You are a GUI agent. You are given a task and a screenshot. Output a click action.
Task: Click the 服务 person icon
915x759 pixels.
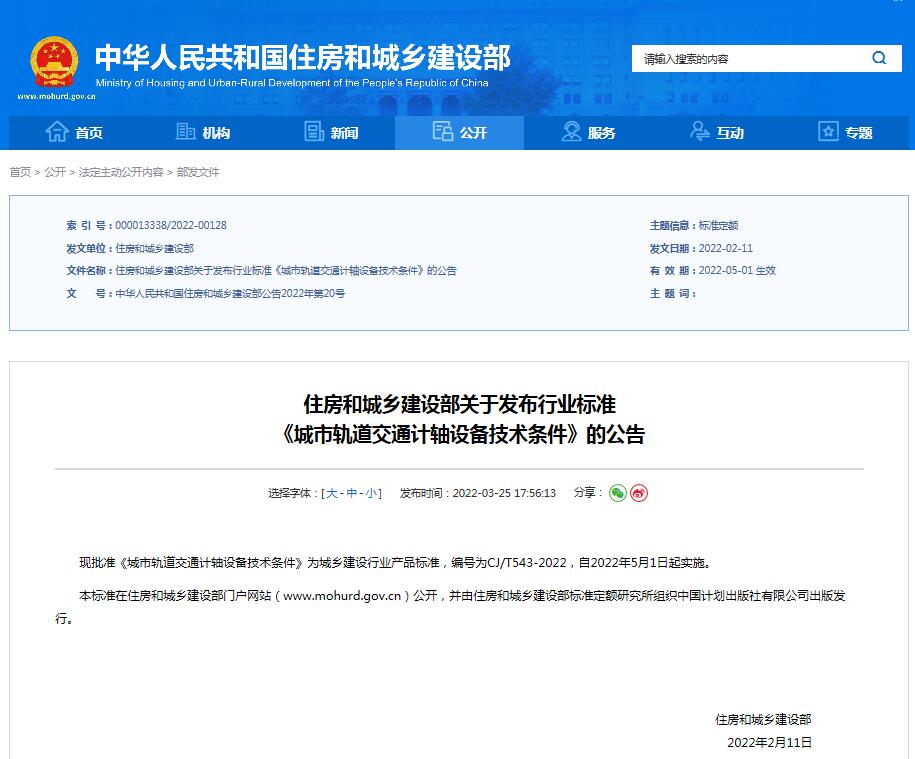tap(571, 131)
